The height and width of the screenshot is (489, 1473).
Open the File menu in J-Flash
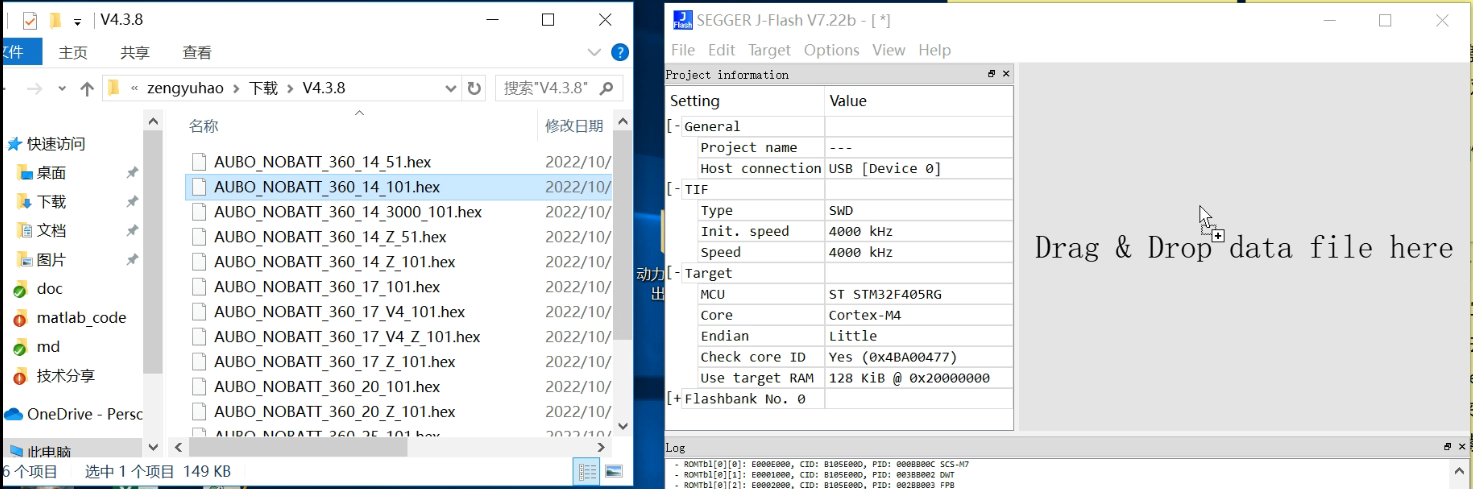point(683,50)
